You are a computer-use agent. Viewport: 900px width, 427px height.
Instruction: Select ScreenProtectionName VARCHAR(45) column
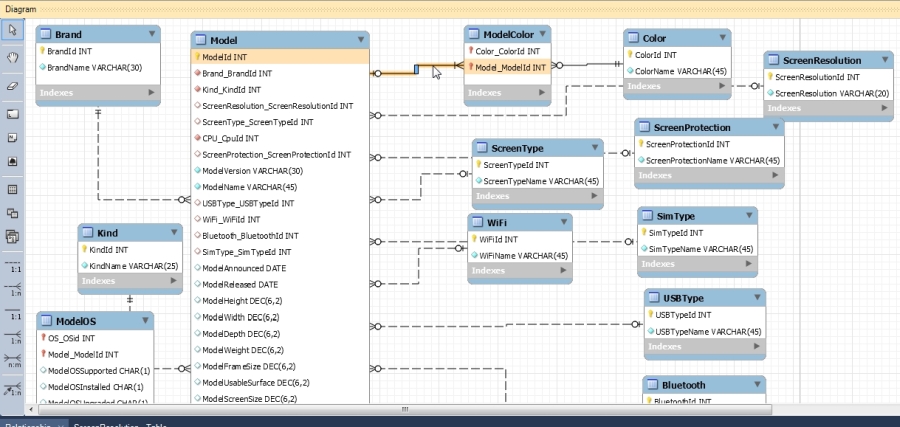709,161
